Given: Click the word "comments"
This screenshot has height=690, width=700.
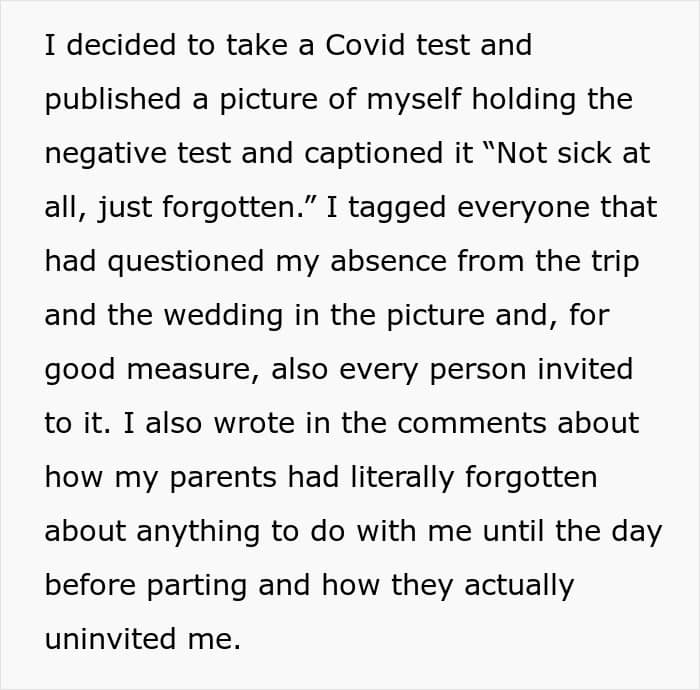Looking at the screenshot, I should click(x=471, y=423).
